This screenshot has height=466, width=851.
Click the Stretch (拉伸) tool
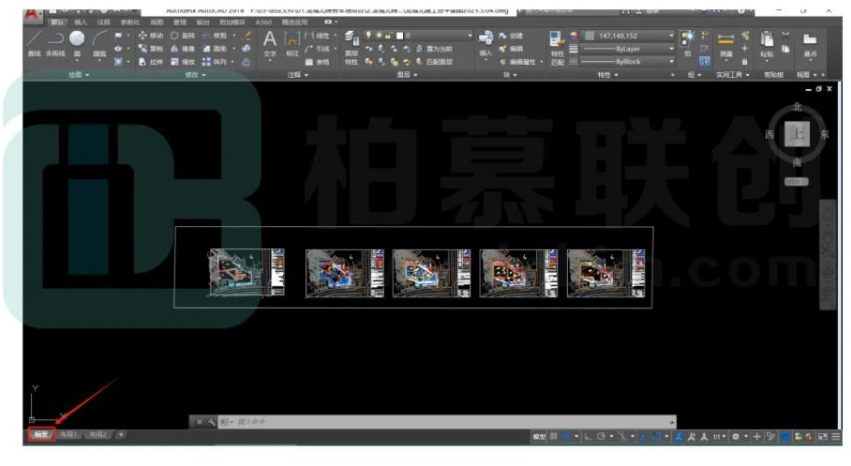(151, 62)
